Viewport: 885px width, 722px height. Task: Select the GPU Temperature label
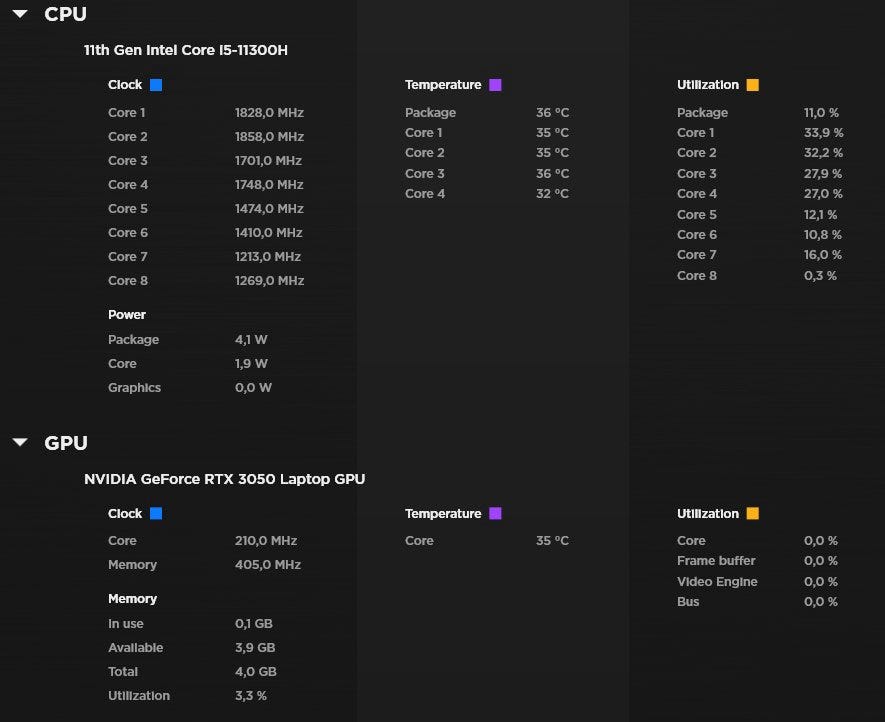[443, 513]
